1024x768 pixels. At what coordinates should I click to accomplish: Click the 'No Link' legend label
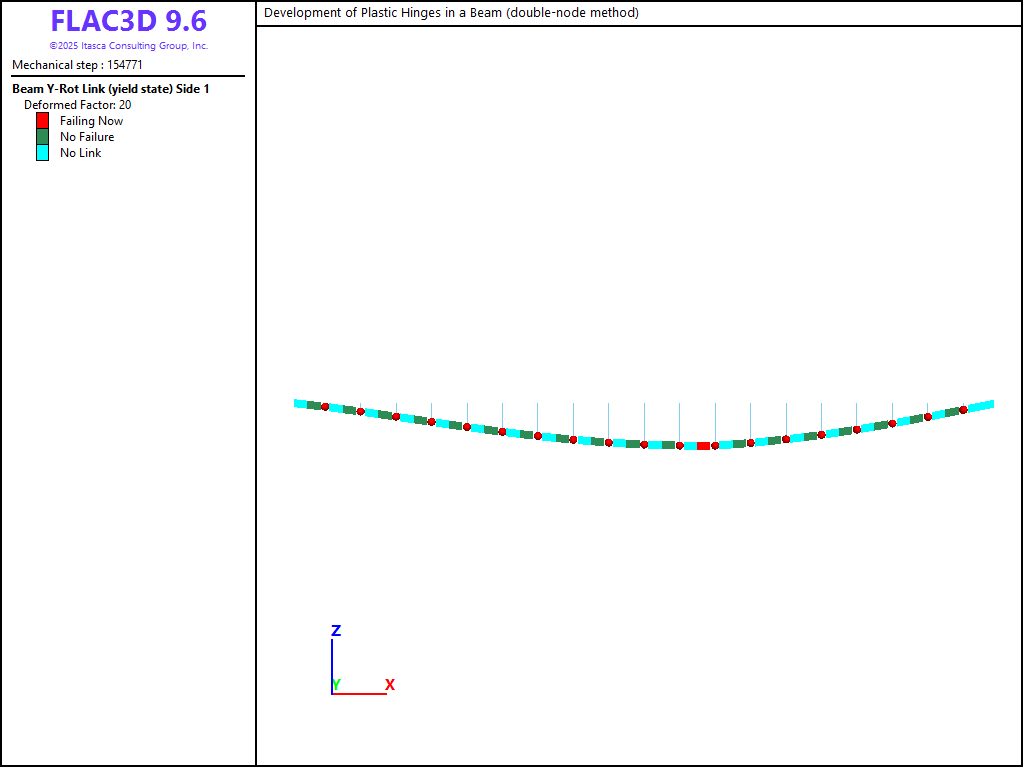[x=80, y=153]
